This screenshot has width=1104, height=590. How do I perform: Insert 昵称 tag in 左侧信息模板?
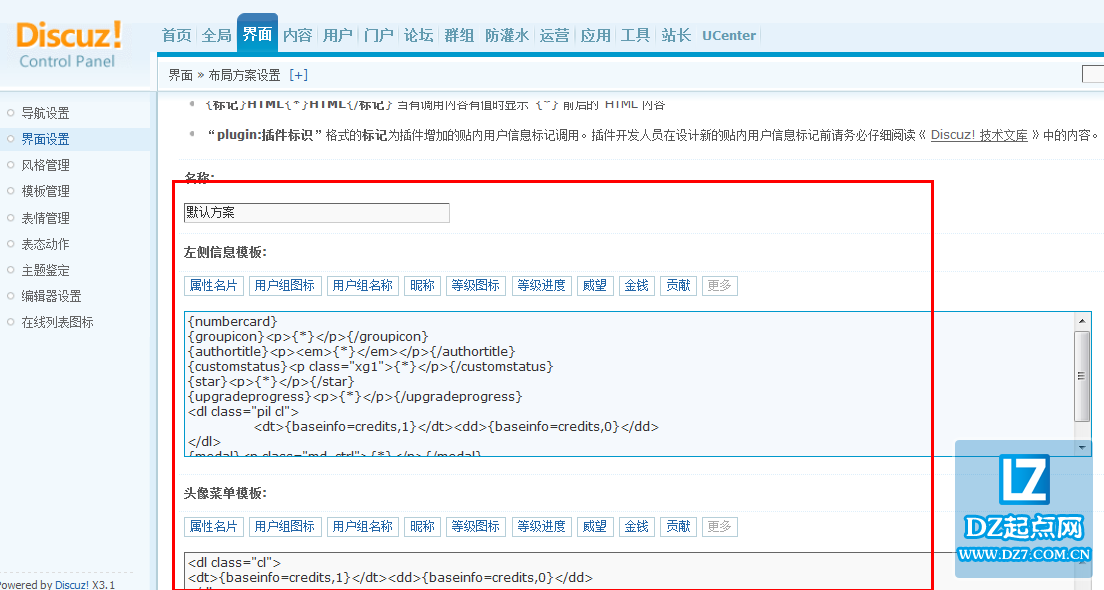[x=422, y=285]
